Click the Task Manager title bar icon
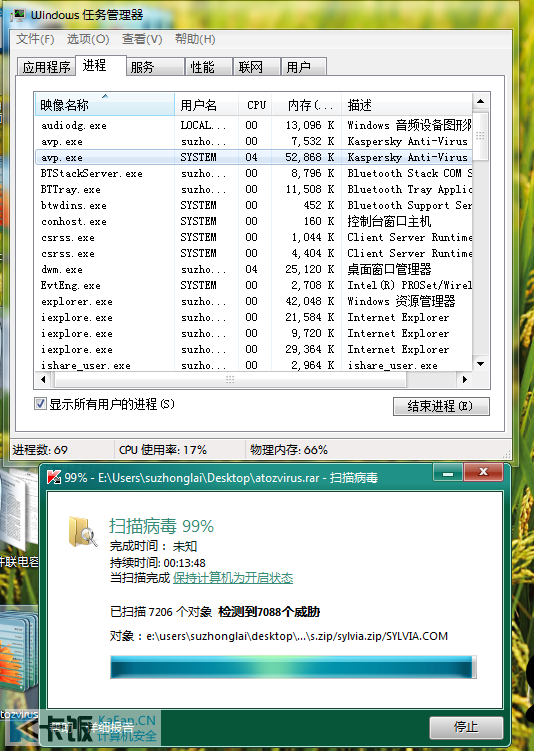This screenshot has width=534, height=751. (19, 15)
